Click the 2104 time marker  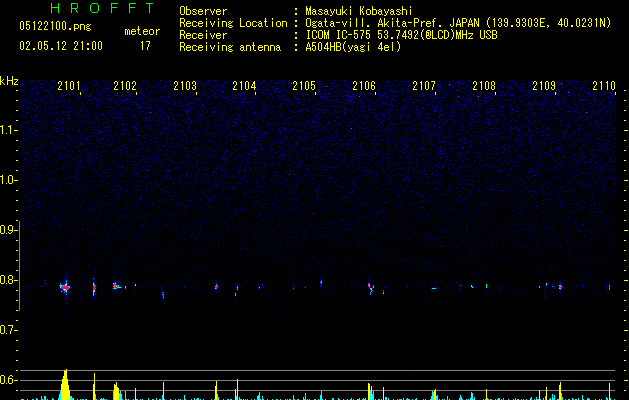tap(244, 85)
